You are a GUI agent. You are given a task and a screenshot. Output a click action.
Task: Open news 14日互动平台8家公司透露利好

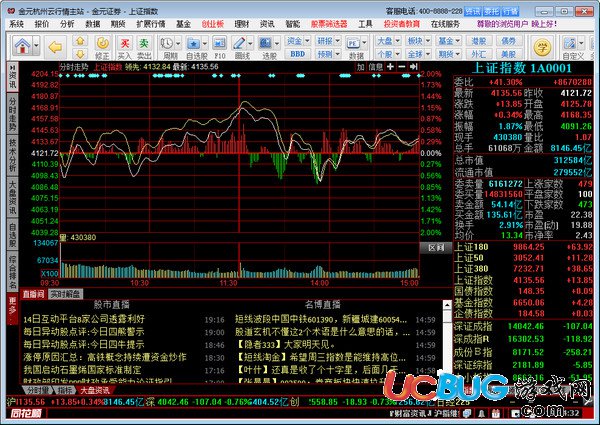(84, 319)
